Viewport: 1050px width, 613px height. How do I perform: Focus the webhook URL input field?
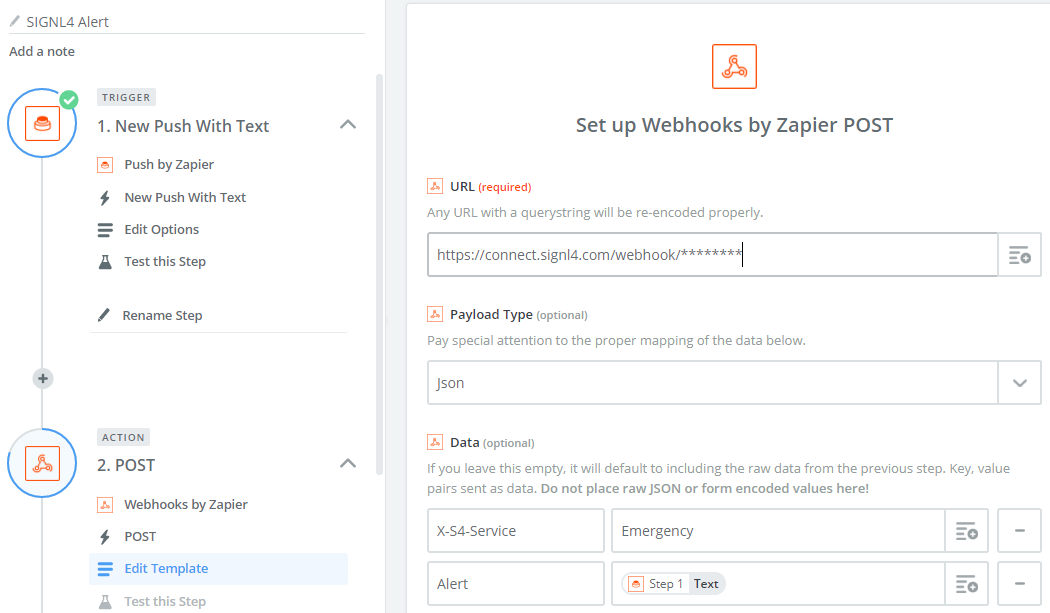point(712,255)
